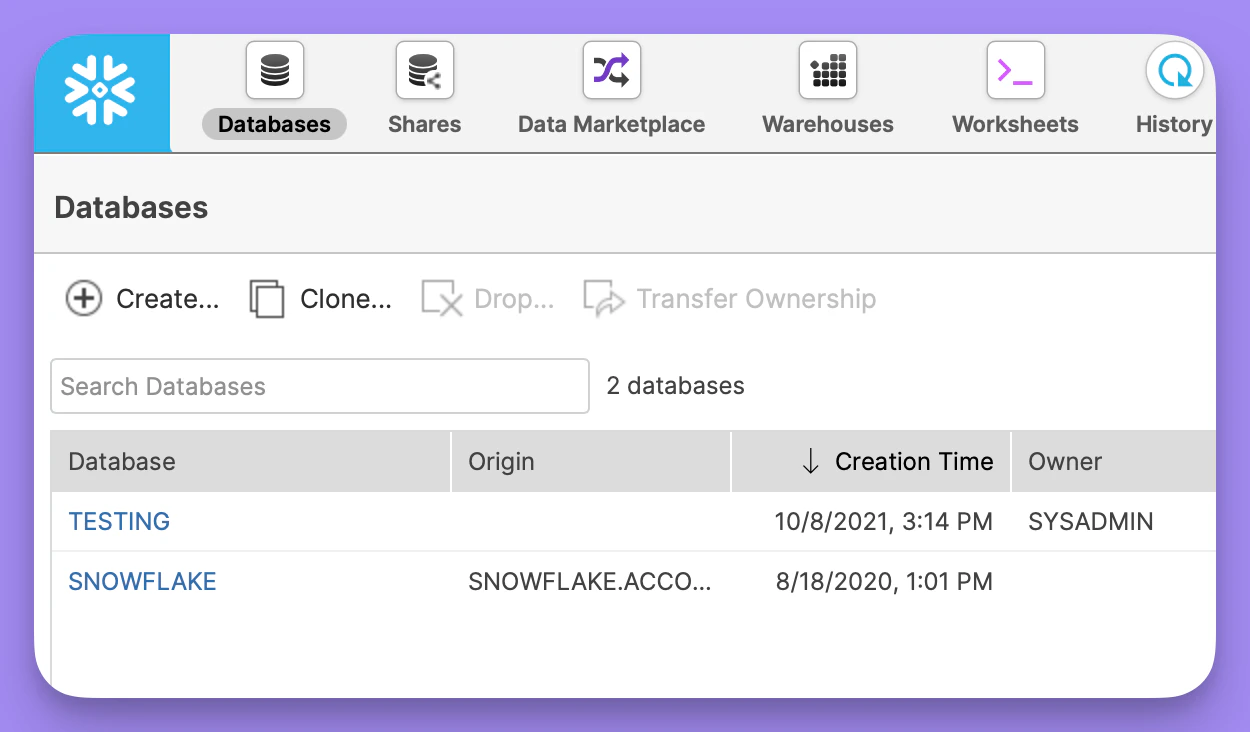
Task: Go to the Data Marketplace tab label
Action: (612, 124)
